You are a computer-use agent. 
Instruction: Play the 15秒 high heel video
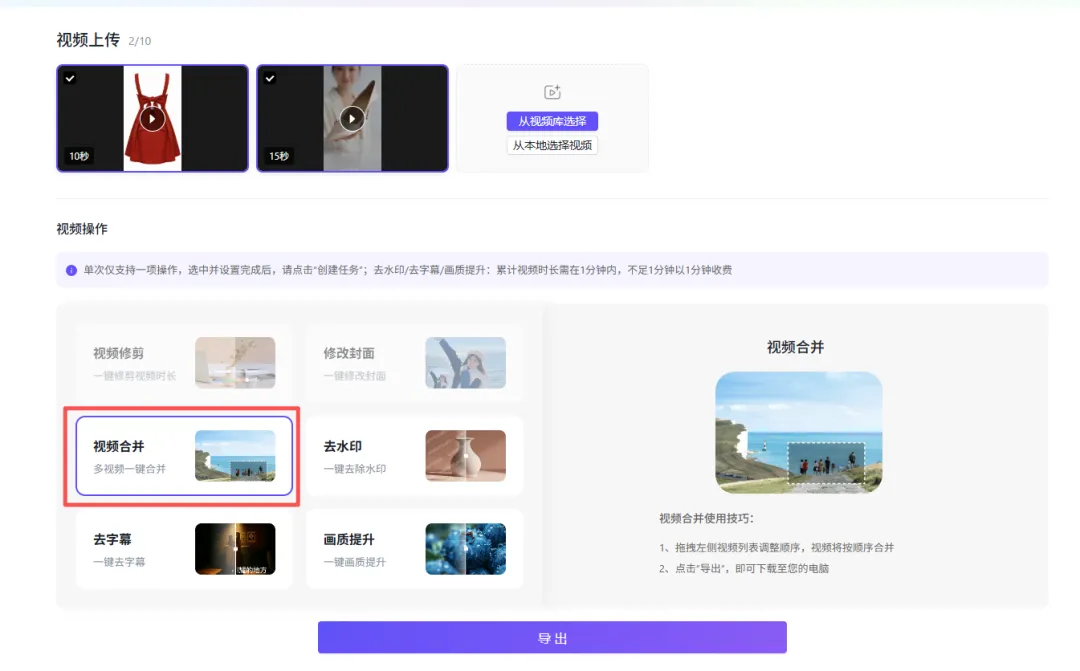[x=352, y=118]
